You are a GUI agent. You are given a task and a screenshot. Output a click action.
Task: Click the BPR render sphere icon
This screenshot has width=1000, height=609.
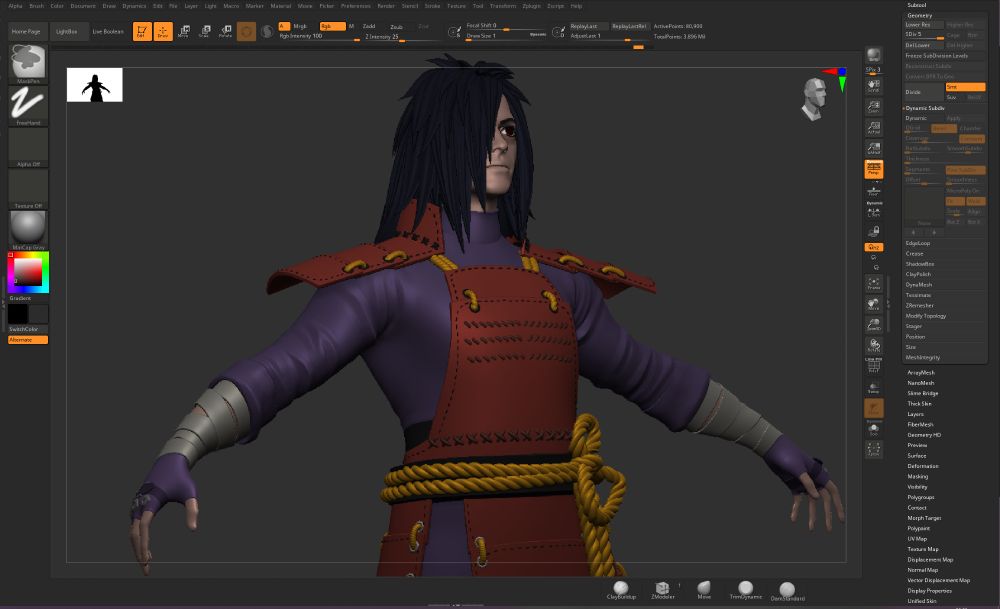point(873,55)
